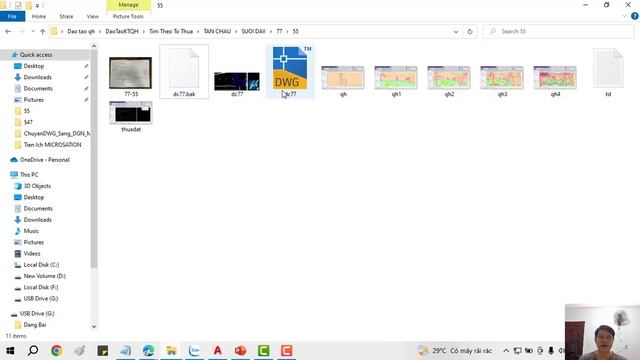Open the Dang Bai folder
Screen dimensions: 640x360
pyautogui.click(x=35, y=325)
